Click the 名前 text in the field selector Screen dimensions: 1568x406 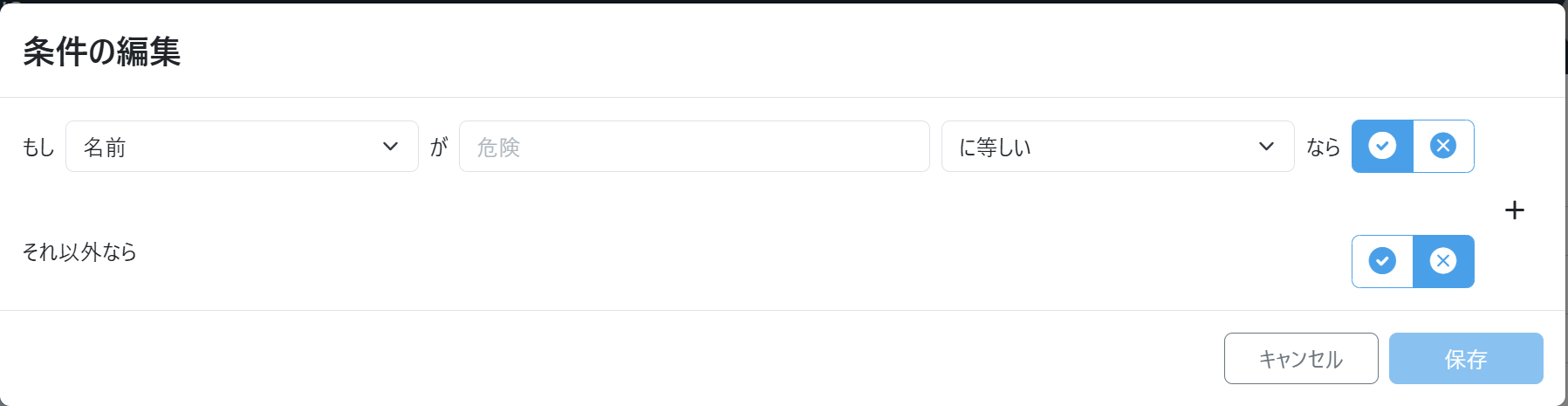tap(105, 148)
